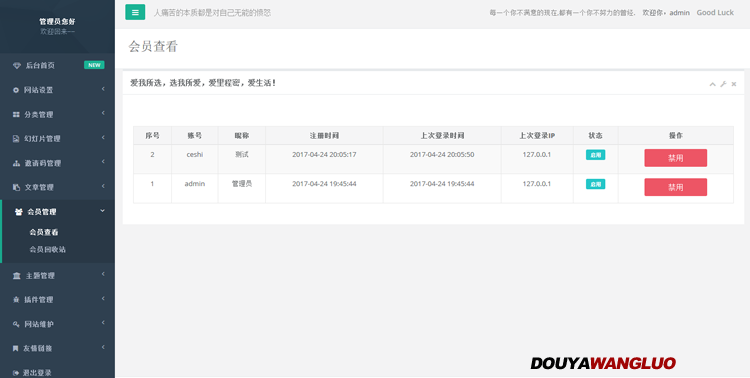This screenshot has height=378, width=750.
Task: Click the NEW badge next to 后台首页
Action: 94,65
